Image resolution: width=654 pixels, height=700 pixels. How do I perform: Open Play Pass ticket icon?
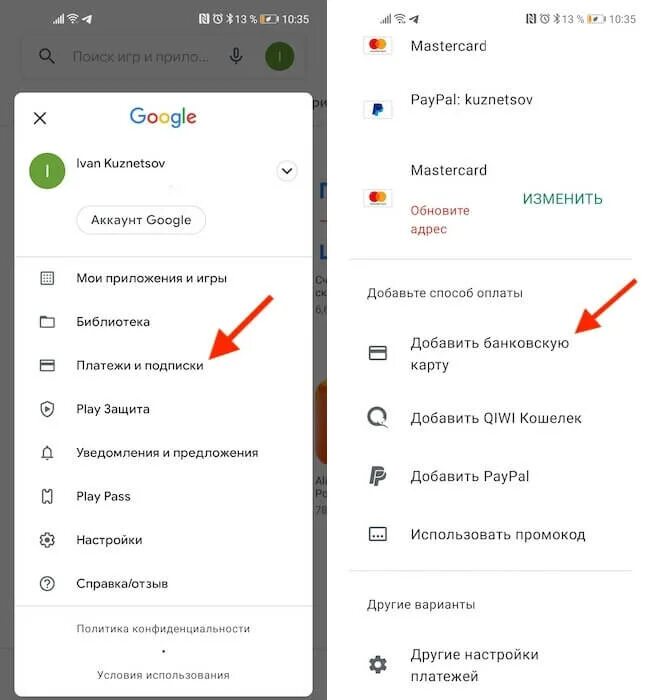(47, 496)
